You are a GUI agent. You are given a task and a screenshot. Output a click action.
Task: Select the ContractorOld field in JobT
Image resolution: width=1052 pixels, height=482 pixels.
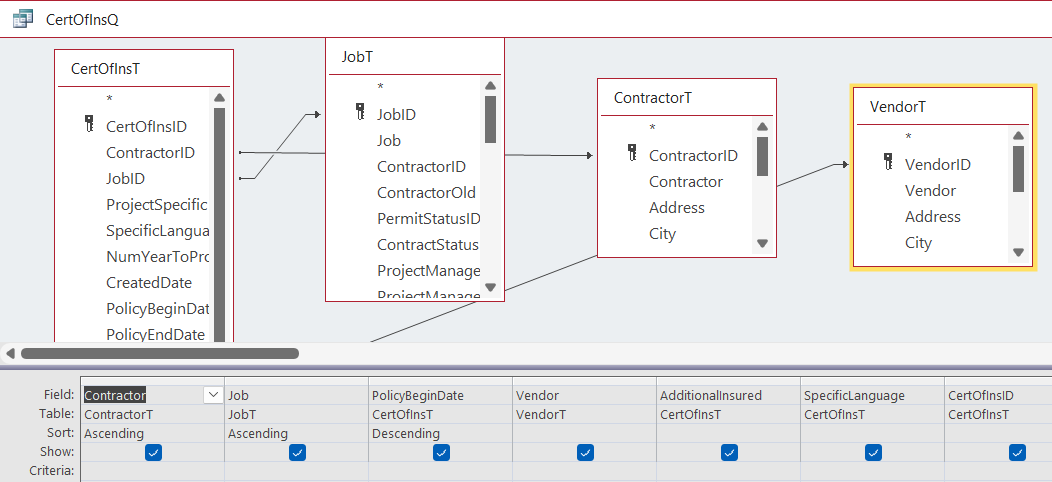click(x=427, y=193)
